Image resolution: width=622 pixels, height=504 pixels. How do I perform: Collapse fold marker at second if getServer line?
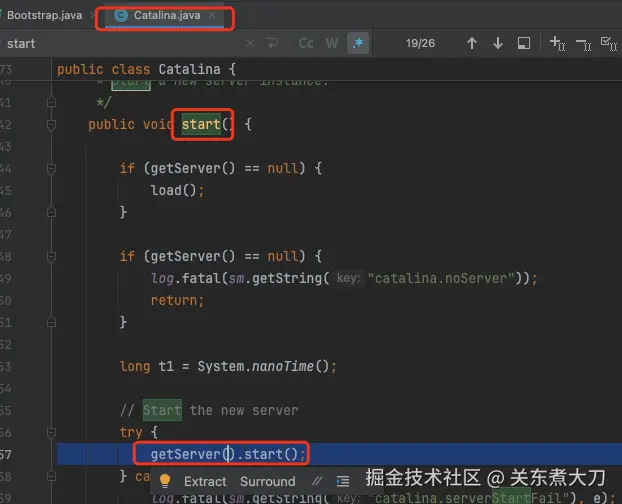tap(51, 257)
